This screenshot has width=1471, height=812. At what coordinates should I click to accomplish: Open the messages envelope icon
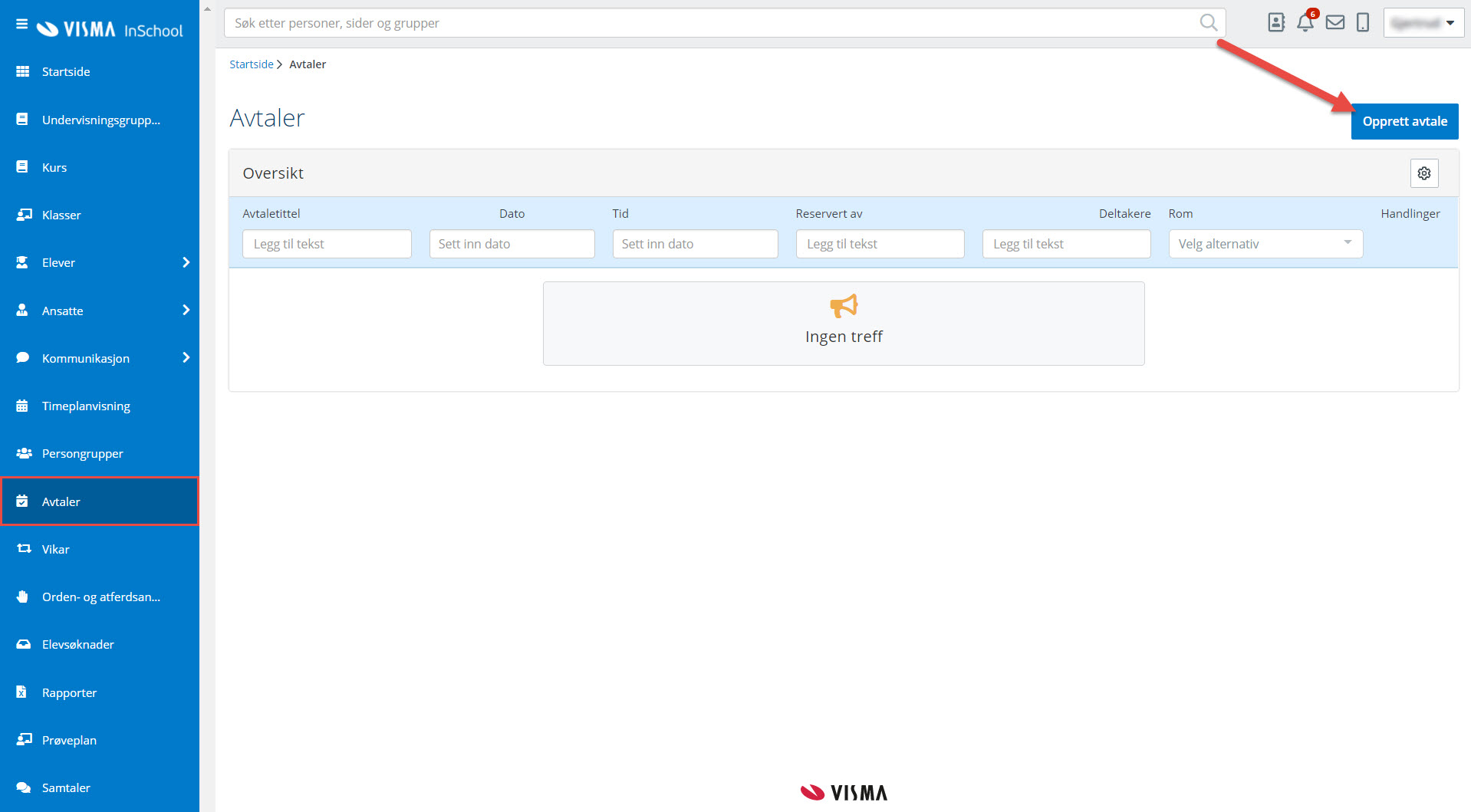(x=1334, y=23)
